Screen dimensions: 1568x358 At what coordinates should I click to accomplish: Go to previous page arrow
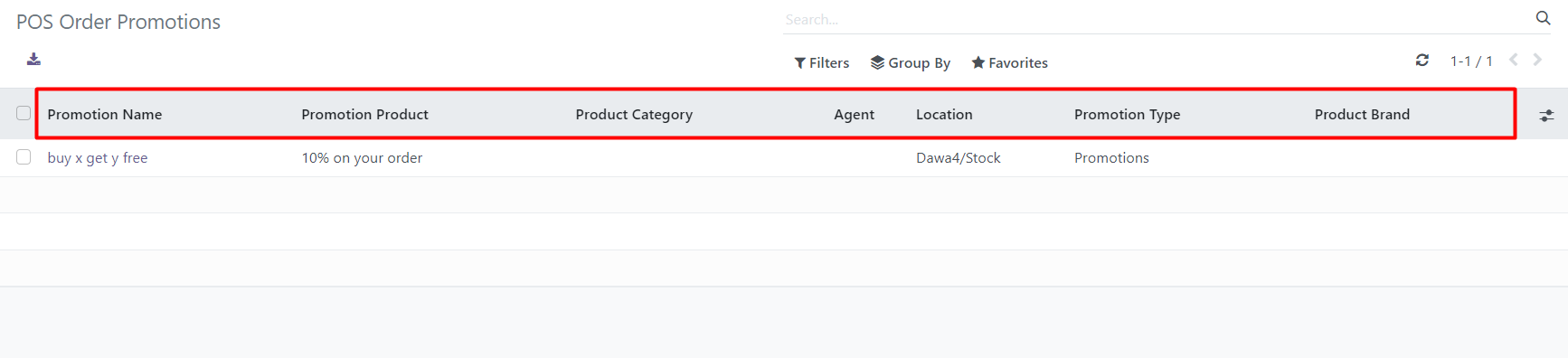[x=1514, y=61]
